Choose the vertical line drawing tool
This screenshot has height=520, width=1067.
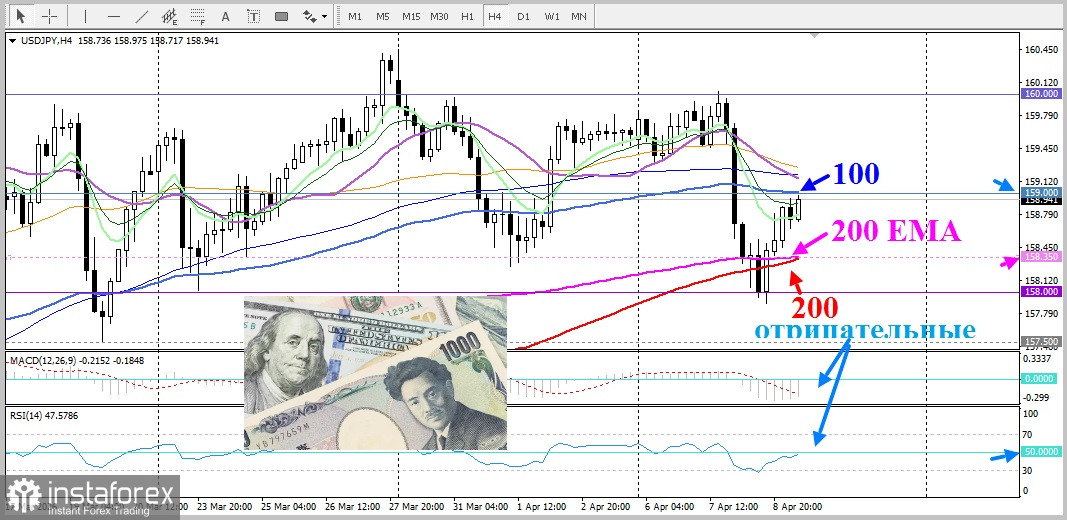[85, 16]
